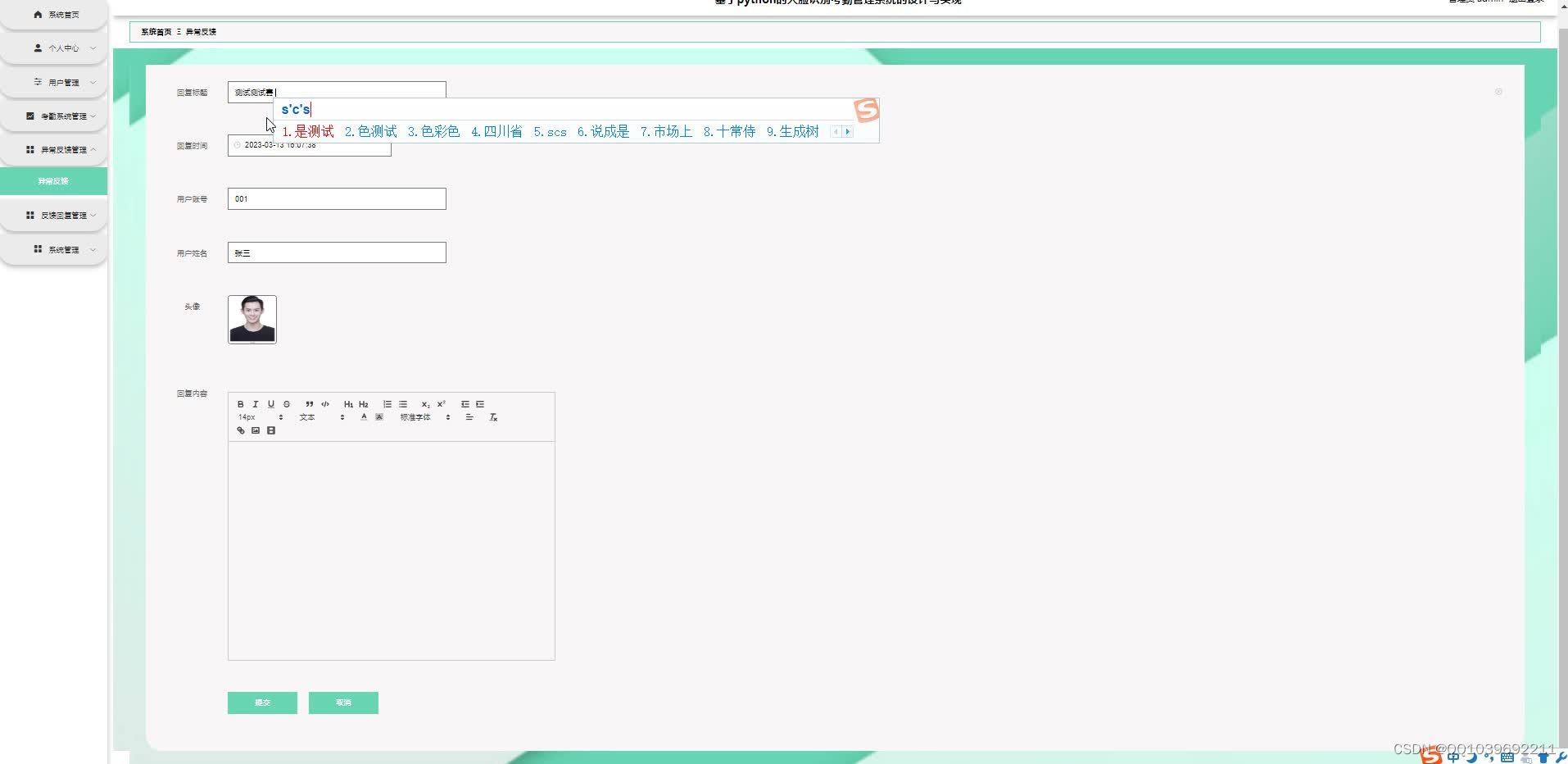Submit the form with 提交 button
The width and height of the screenshot is (1568, 764).
point(262,703)
